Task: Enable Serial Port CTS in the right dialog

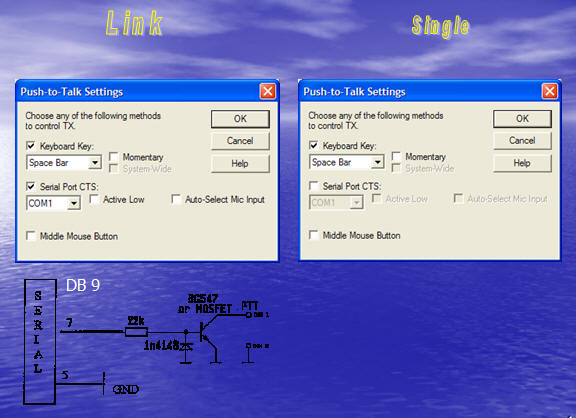Action: point(314,186)
